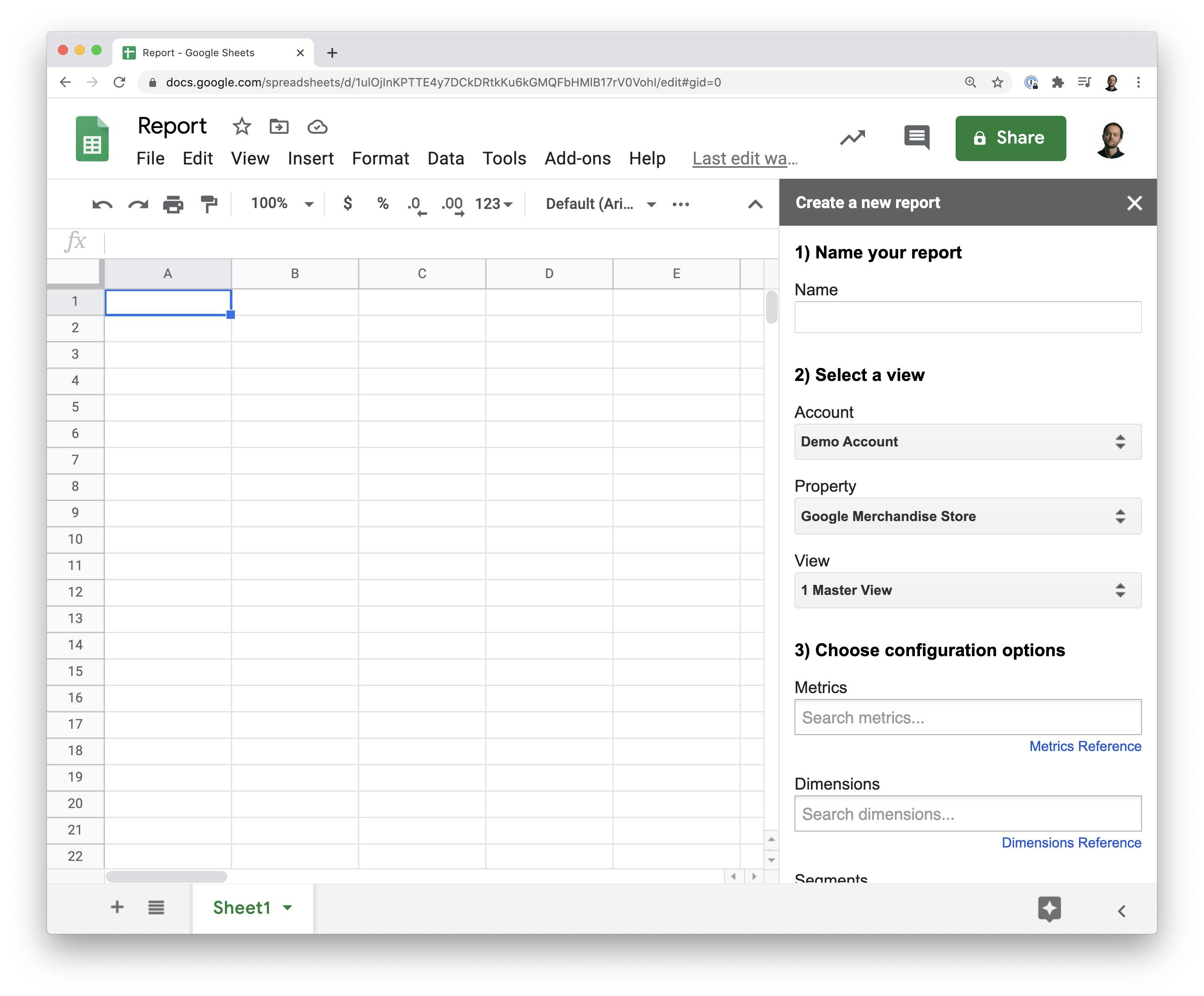The width and height of the screenshot is (1204, 996).
Task: Go back in browser history
Action: [x=65, y=82]
